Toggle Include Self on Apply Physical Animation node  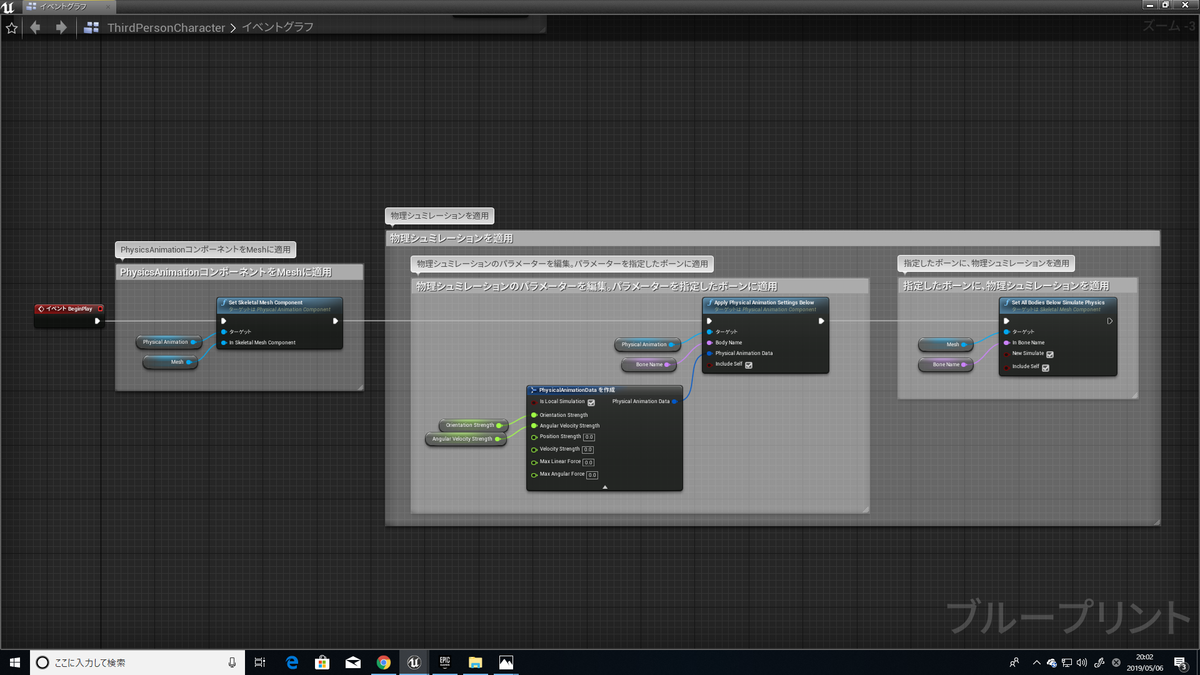749,365
